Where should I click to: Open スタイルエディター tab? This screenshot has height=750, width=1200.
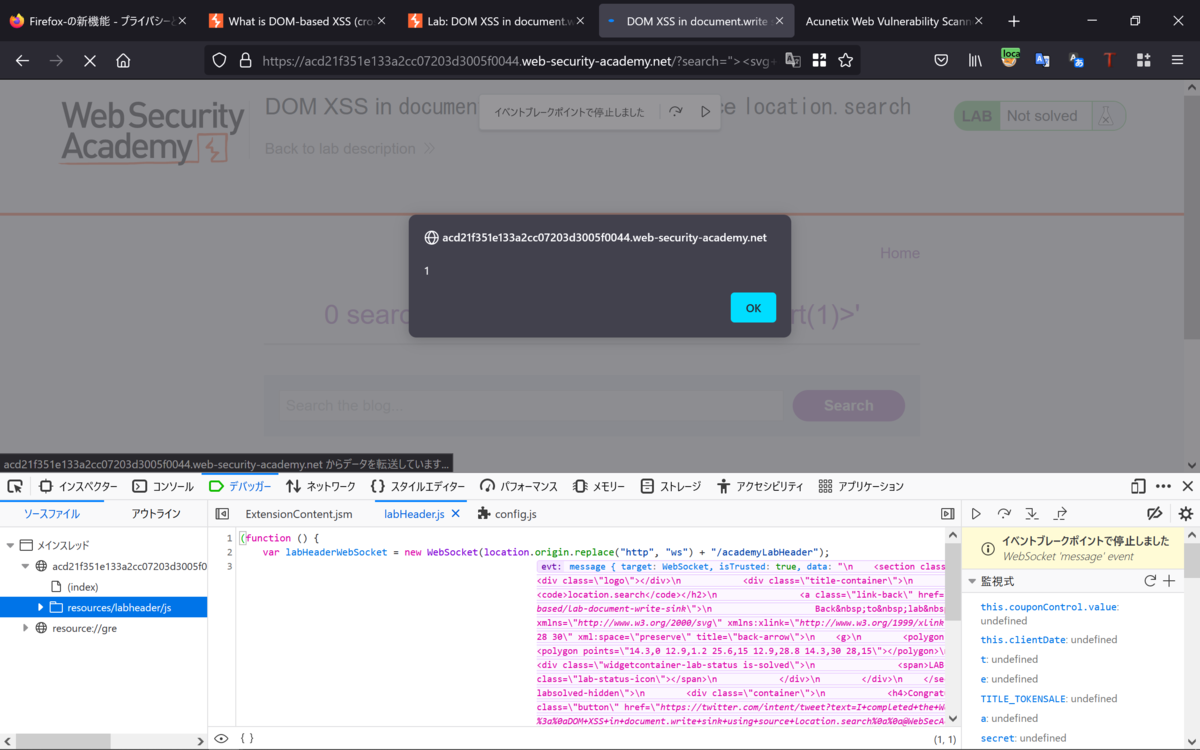(417, 486)
